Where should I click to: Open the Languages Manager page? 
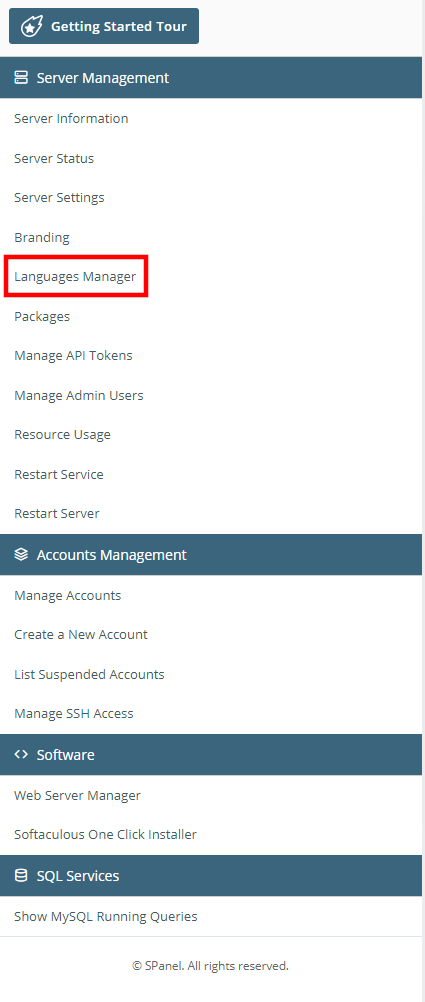tap(75, 277)
